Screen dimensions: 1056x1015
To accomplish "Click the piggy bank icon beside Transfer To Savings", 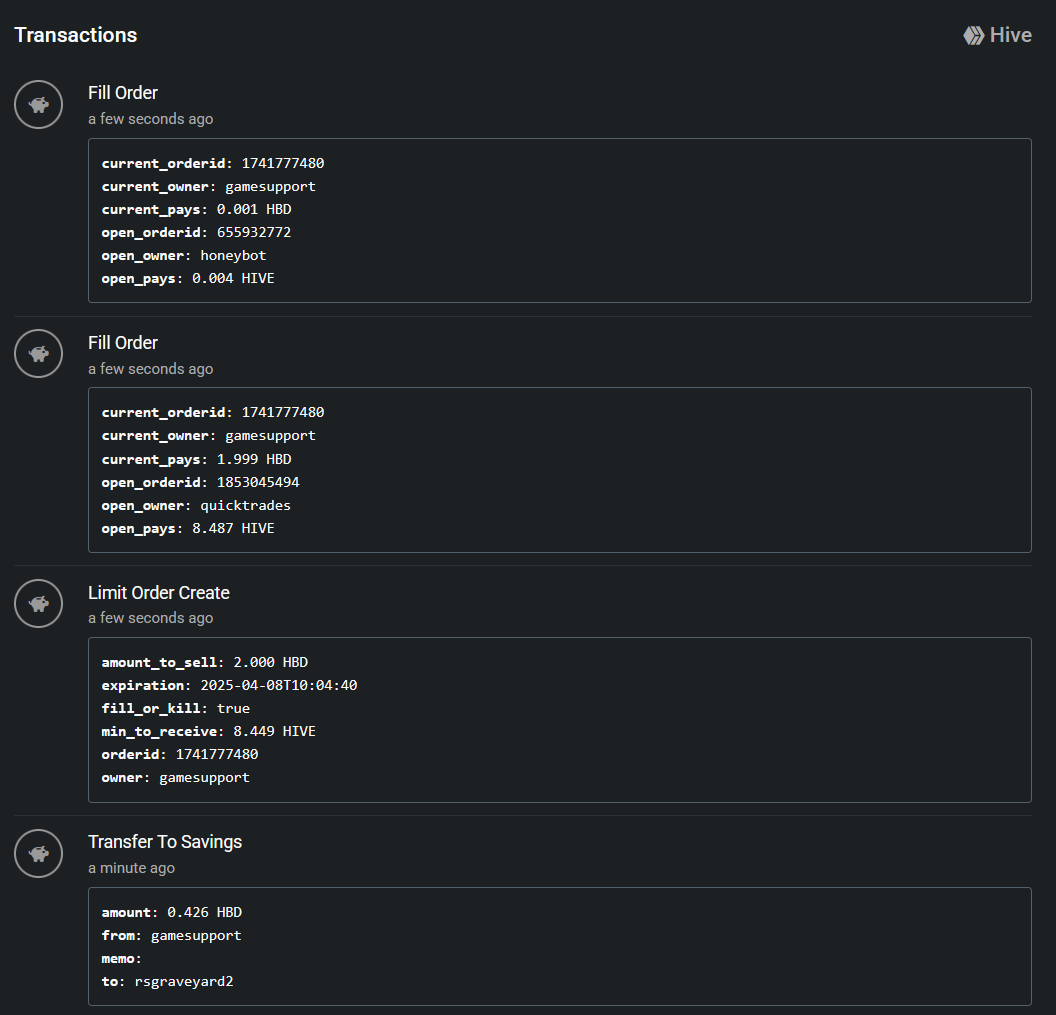I will (x=38, y=853).
